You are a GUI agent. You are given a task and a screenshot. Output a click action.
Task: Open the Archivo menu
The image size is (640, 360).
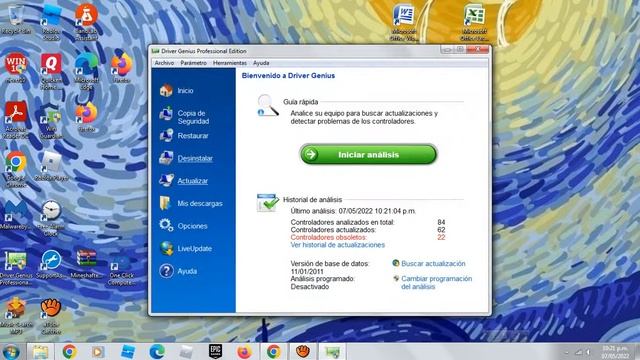(164, 63)
